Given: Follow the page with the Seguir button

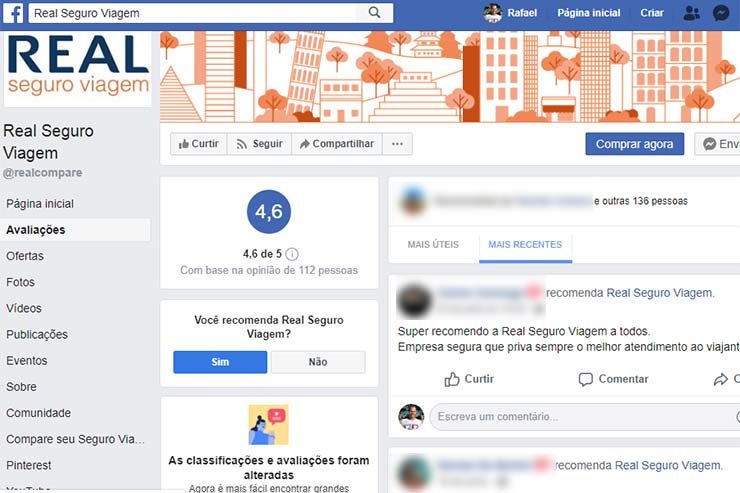Looking at the screenshot, I should click(x=260, y=144).
